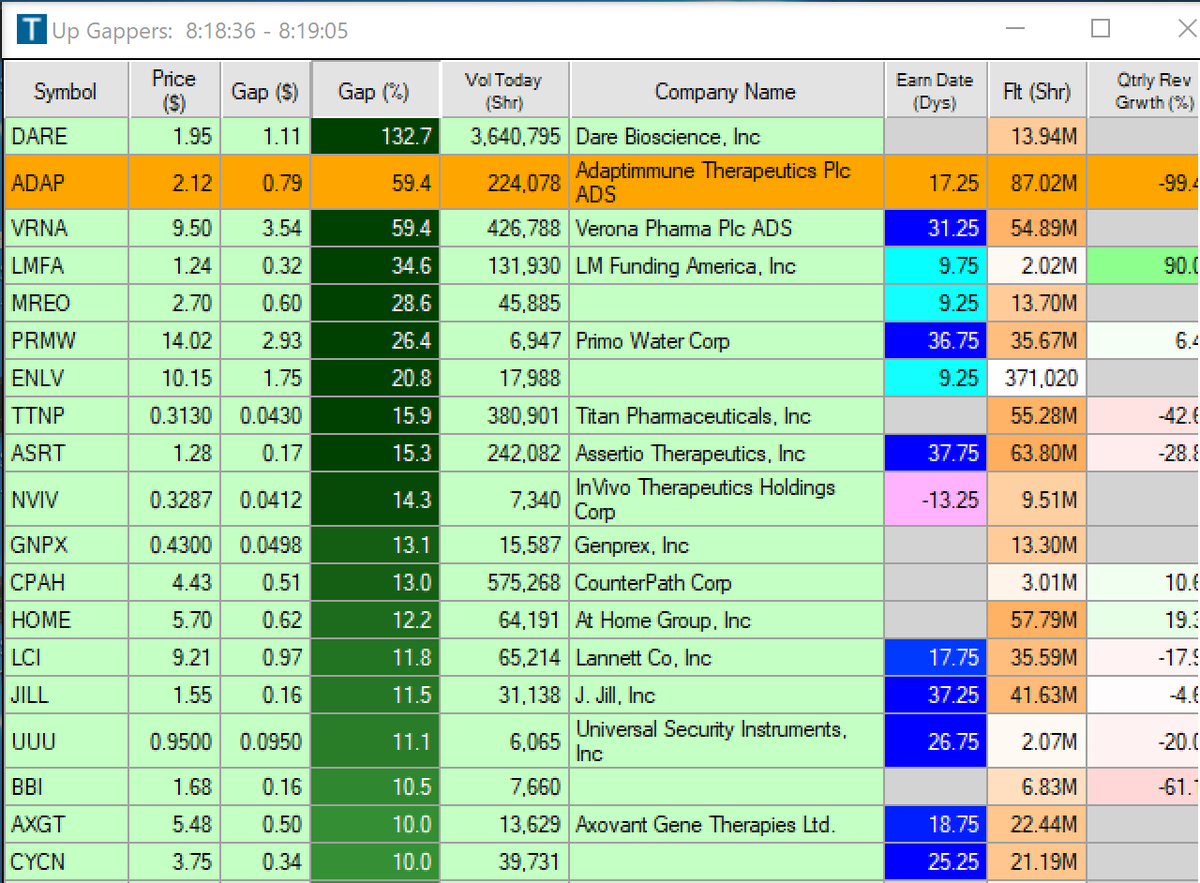Sort by the Symbol column header
The width and height of the screenshot is (1200, 883).
coord(66,91)
